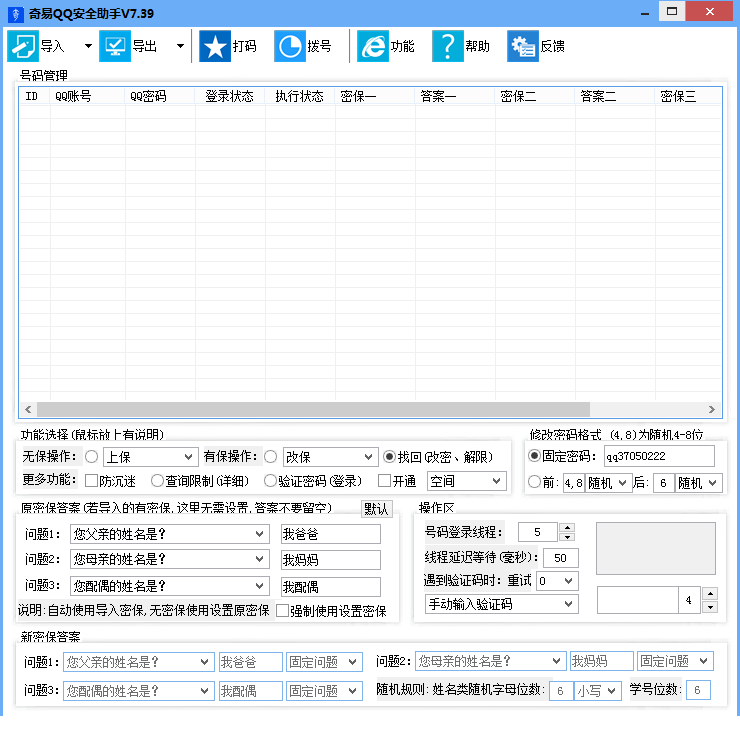Click the 答案一 column header
The height and width of the screenshot is (739, 740).
pyautogui.click(x=455, y=96)
